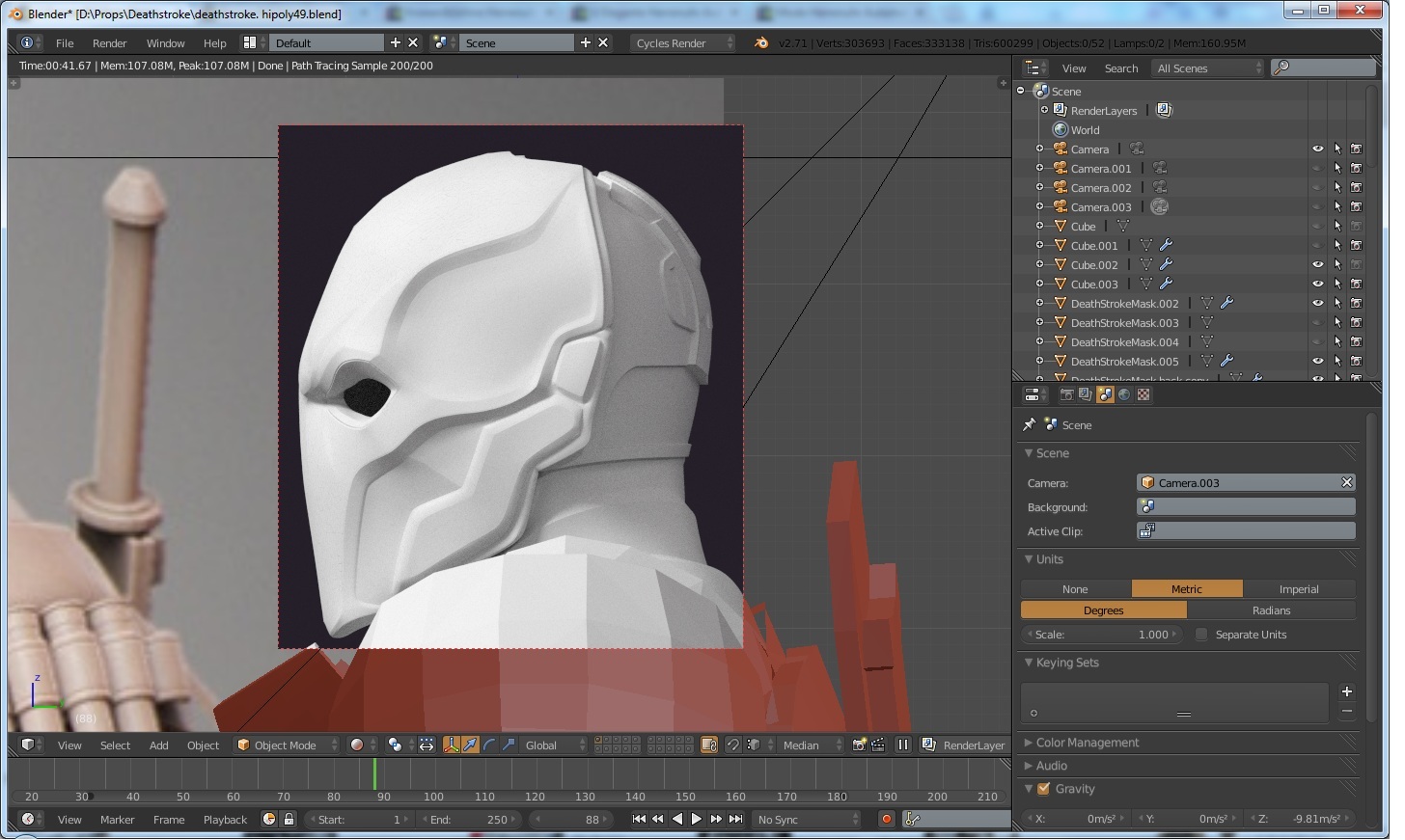Open the Object Mode dropdown
This screenshot has height=840, width=1405.
pos(287,745)
